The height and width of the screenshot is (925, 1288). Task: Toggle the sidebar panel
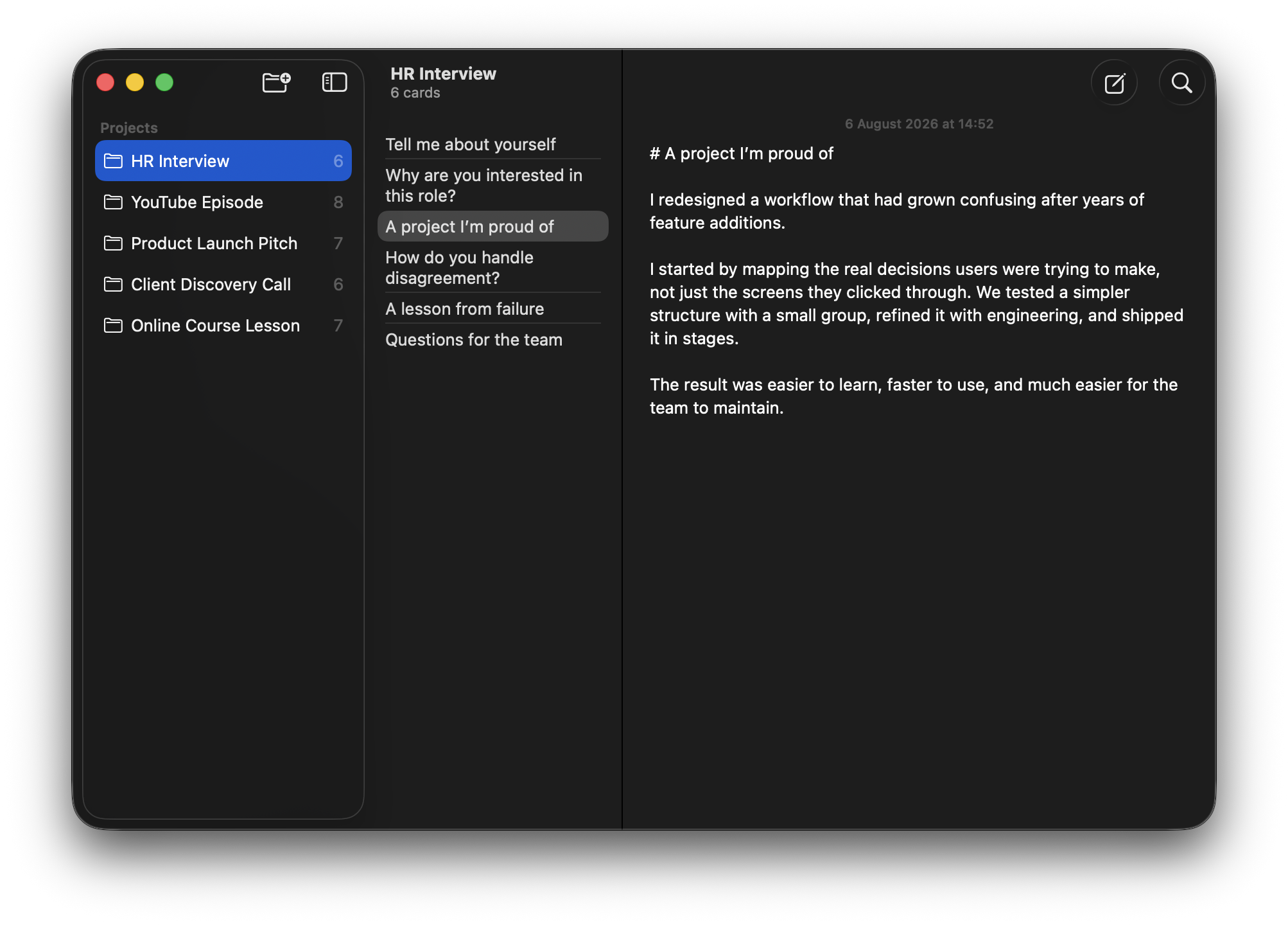click(335, 82)
